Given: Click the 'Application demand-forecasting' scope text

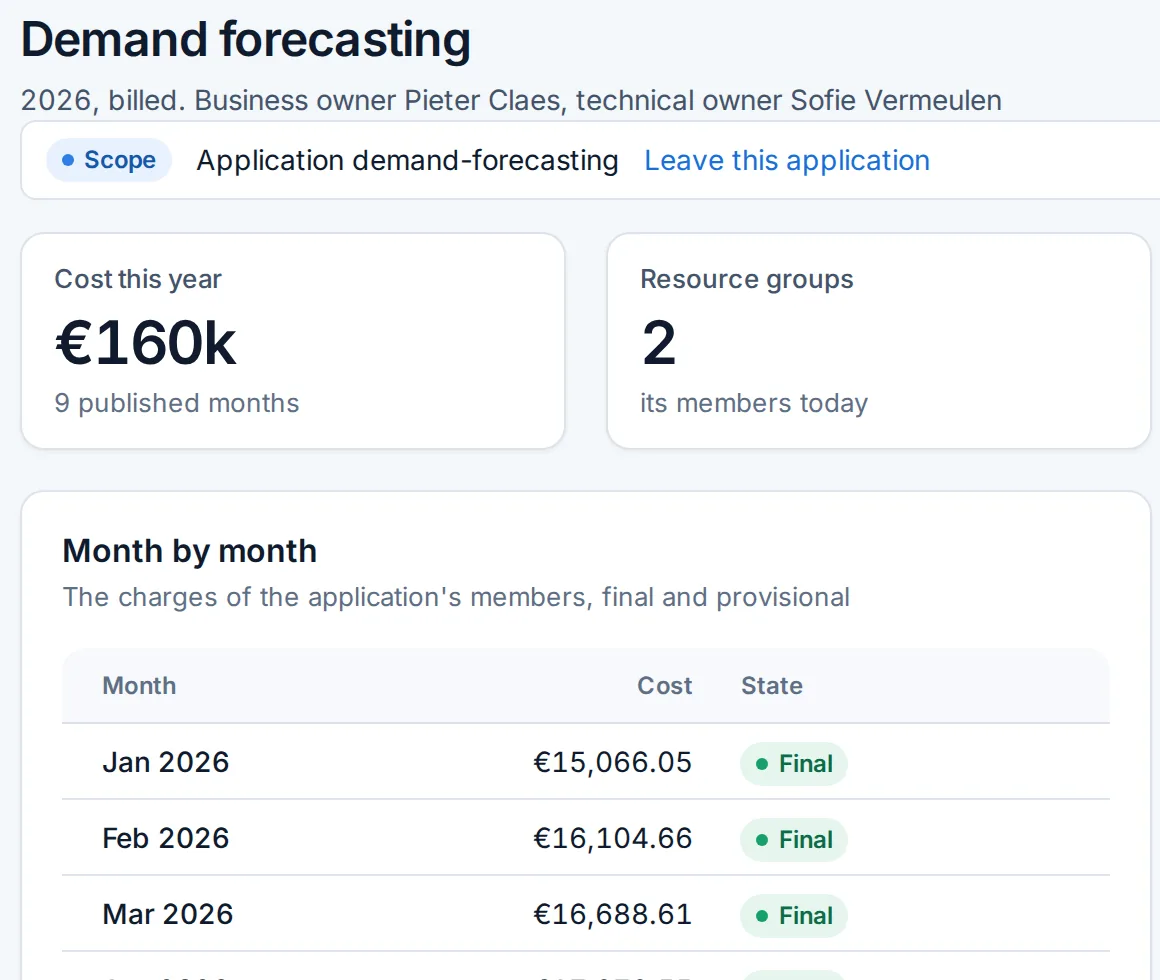Looking at the screenshot, I should click(407, 160).
